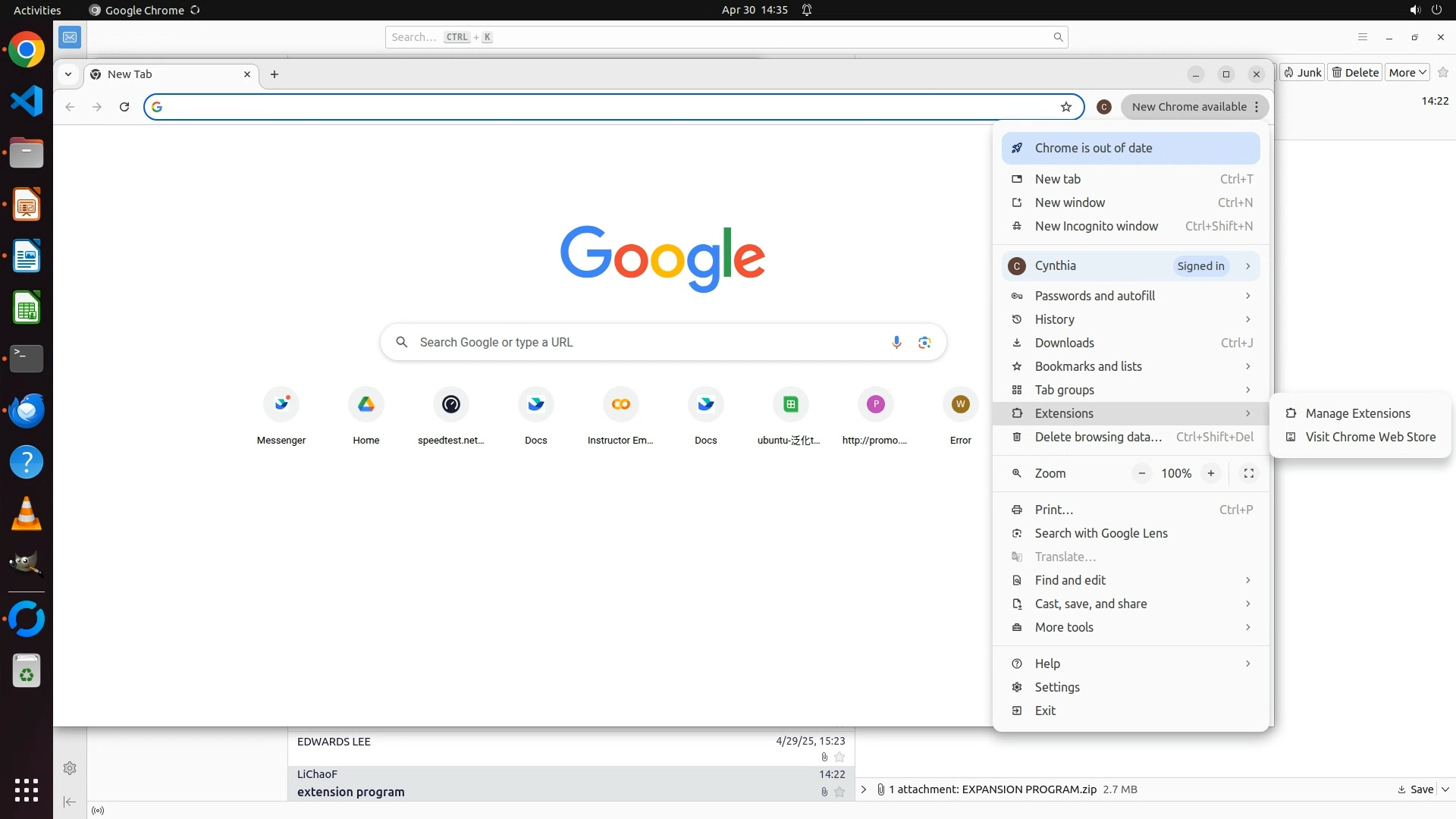Open the Messenger shortcut icon
The width and height of the screenshot is (1456, 819).
tap(281, 405)
